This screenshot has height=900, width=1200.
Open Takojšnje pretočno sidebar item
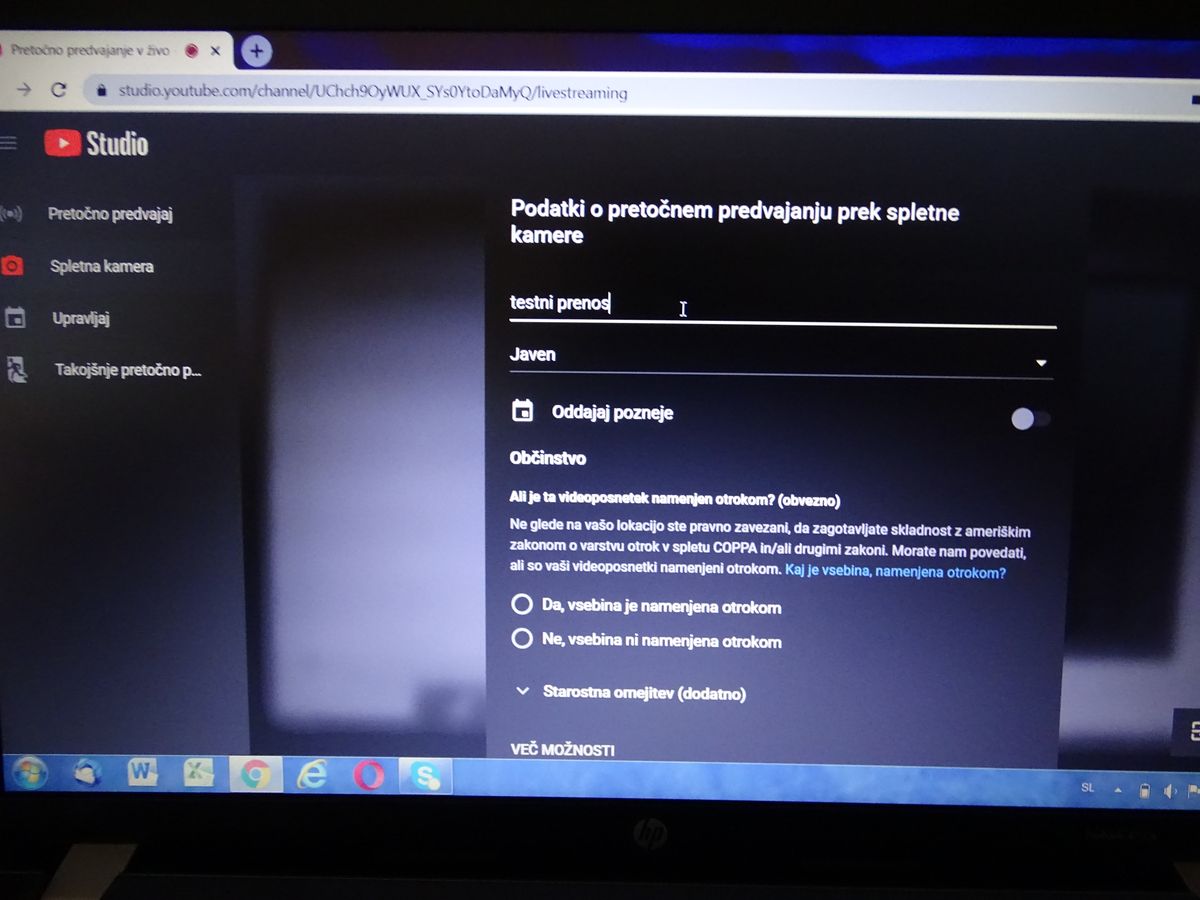[127, 370]
